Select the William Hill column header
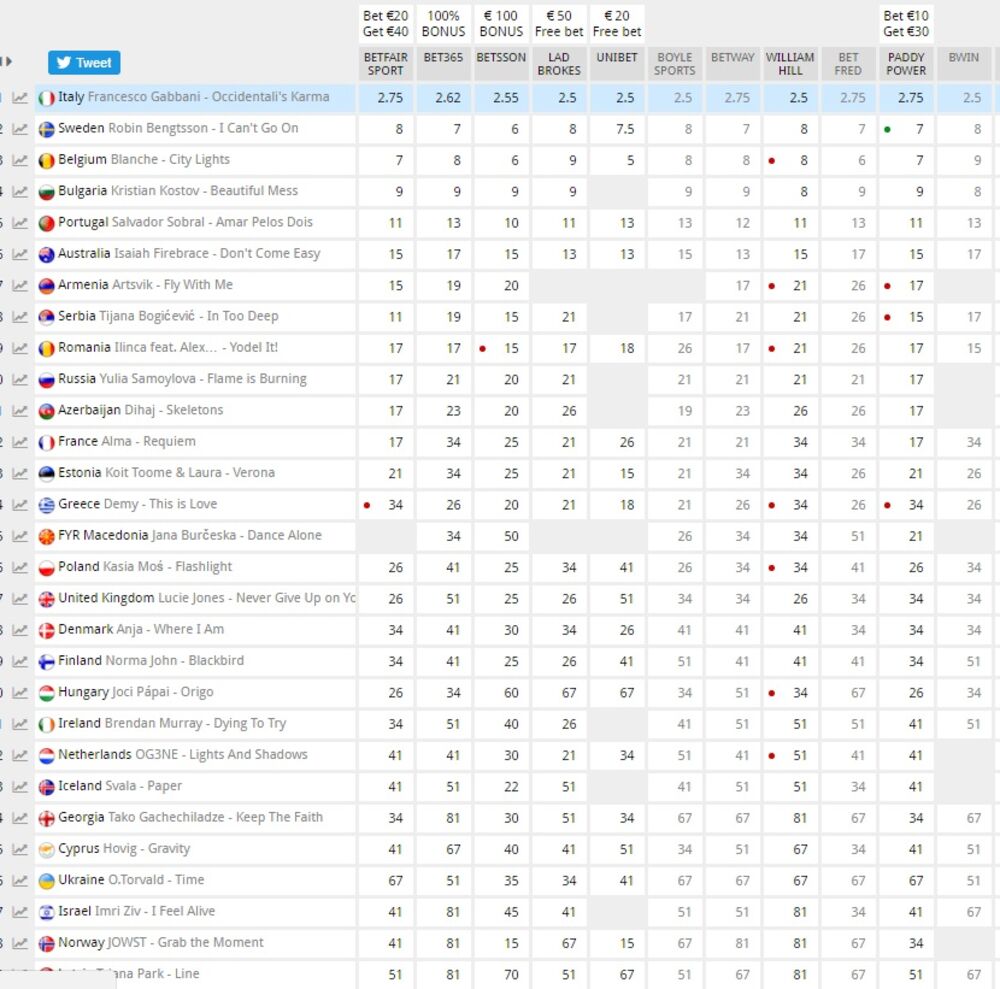Screen dimensions: 1000x989 pos(790,64)
